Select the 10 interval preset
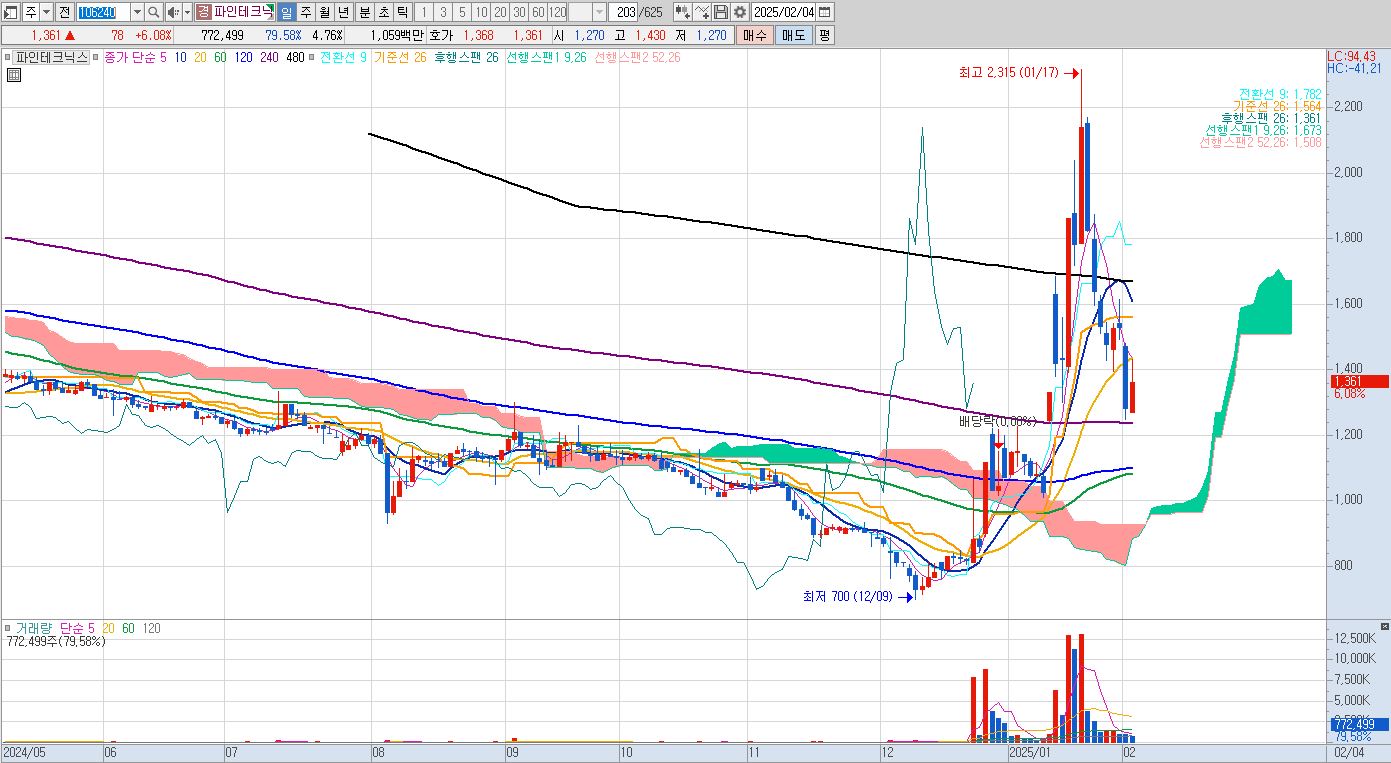Viewport: 1391px width, 763px height. coord(481,12)
